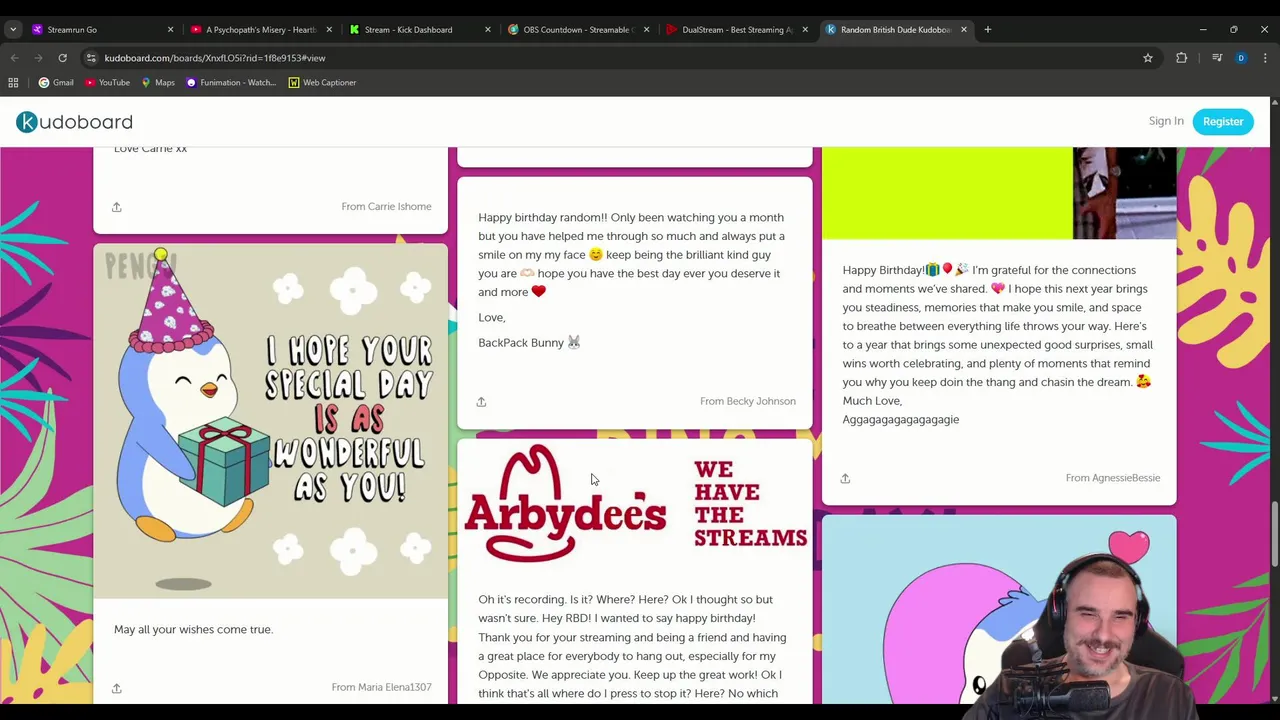This screenshot has width=1280, height=720.
Task: Open Chrome's three-dot menu
Action: pyautogui.click(x=1265, y=58)
